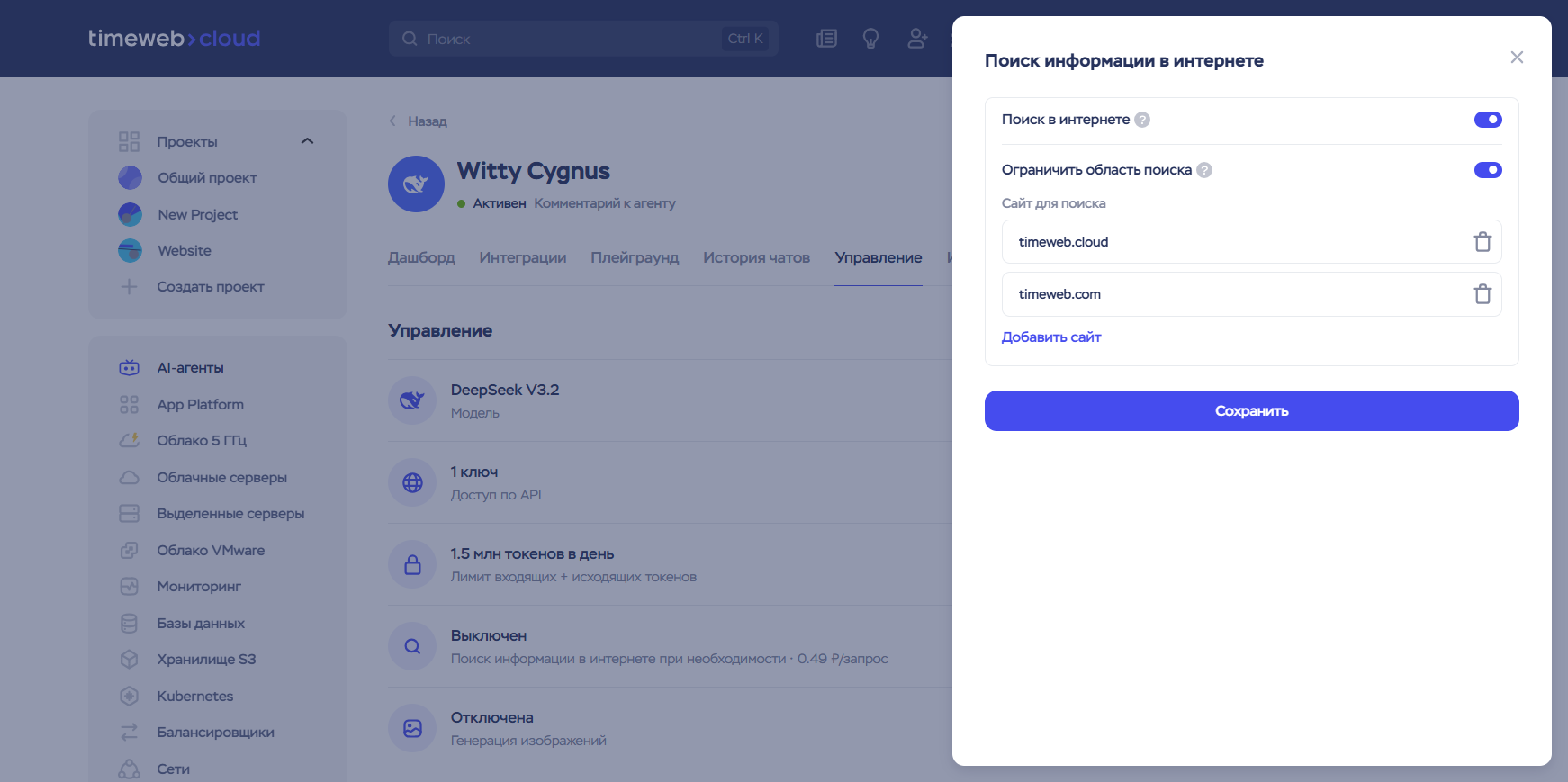Click the timeweb cloud logo
Image resolution: width=1568 pixels, height=782 pixels.
click(174, 38)
